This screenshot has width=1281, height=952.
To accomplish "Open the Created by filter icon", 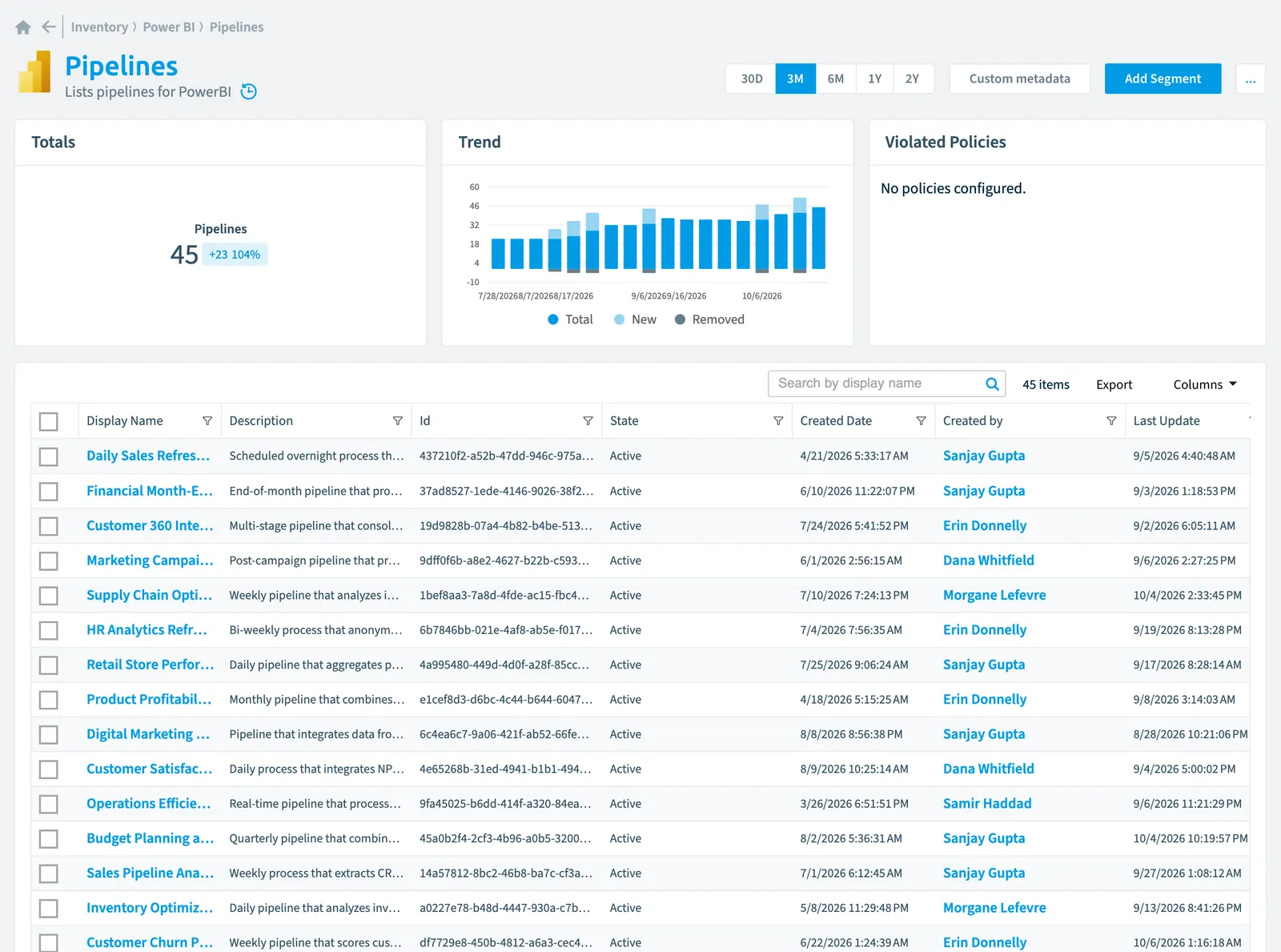I will pyautogui.click(x=1111, y=421).
